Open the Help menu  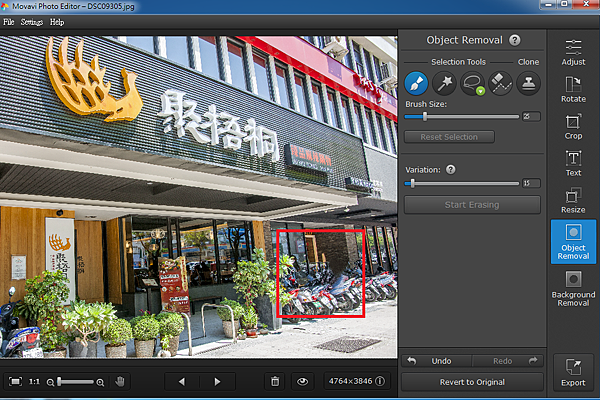point(57,22)
